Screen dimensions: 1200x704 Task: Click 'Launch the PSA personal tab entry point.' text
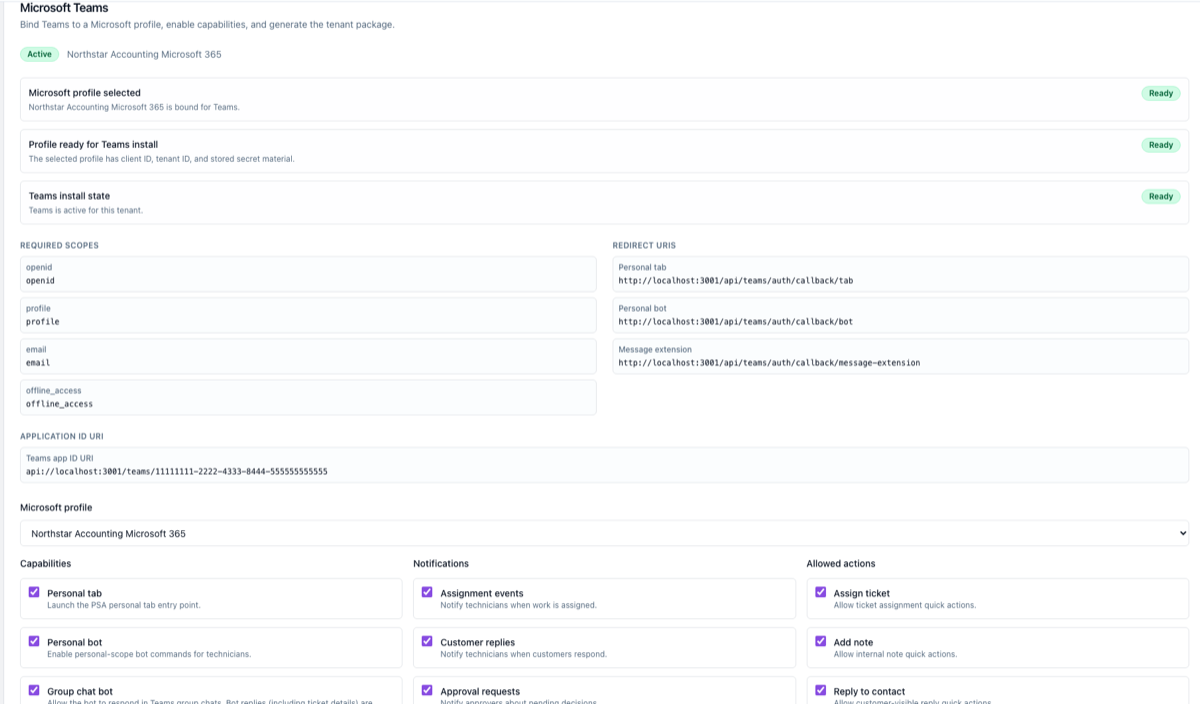coord(124,605)
